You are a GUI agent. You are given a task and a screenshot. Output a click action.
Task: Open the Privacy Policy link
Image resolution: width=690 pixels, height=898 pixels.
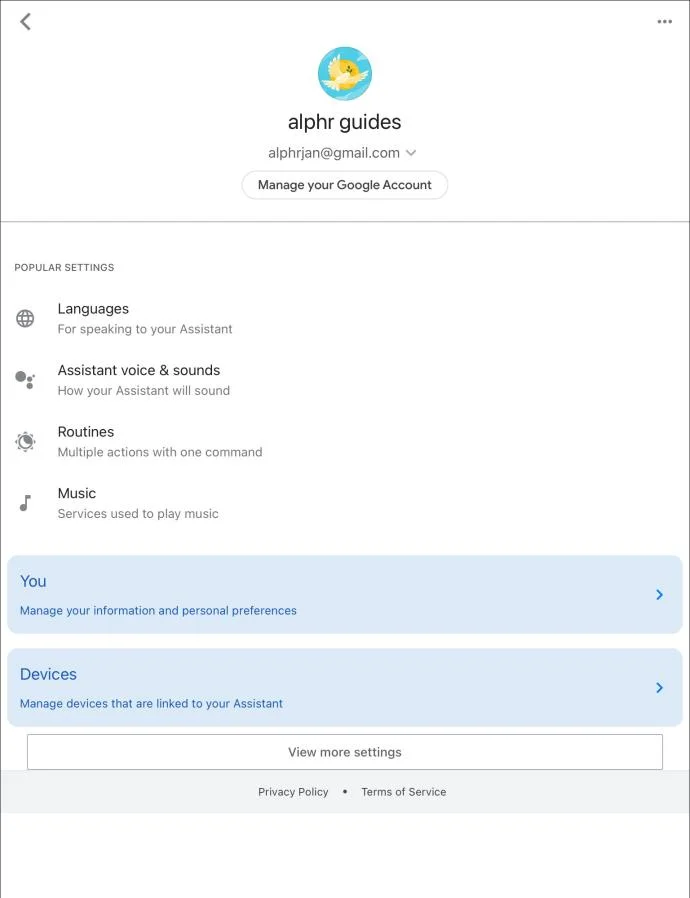point(293,791)
